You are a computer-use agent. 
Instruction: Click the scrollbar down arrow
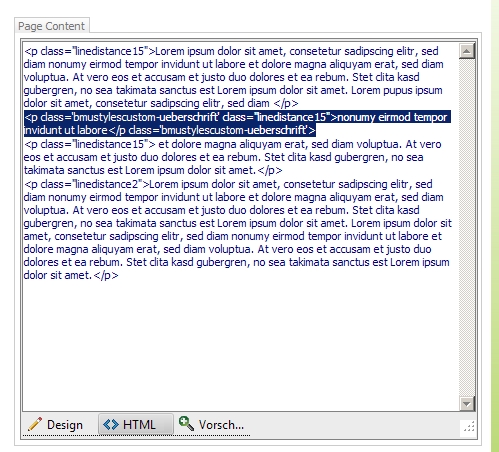467,404
